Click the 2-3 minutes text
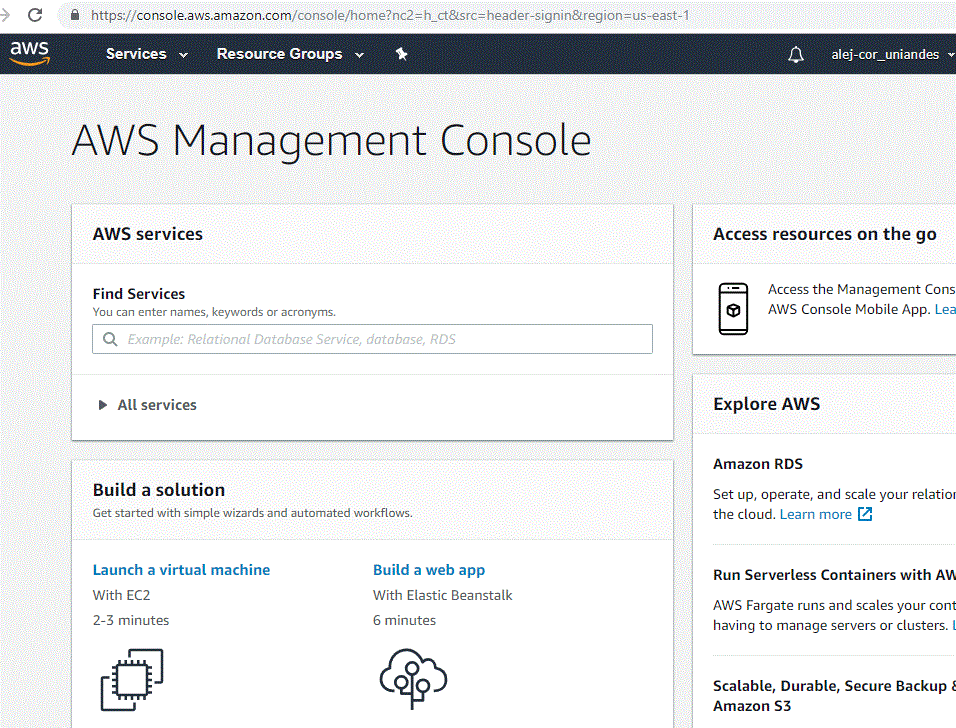The image size is (956, 728). coord(130,620)
